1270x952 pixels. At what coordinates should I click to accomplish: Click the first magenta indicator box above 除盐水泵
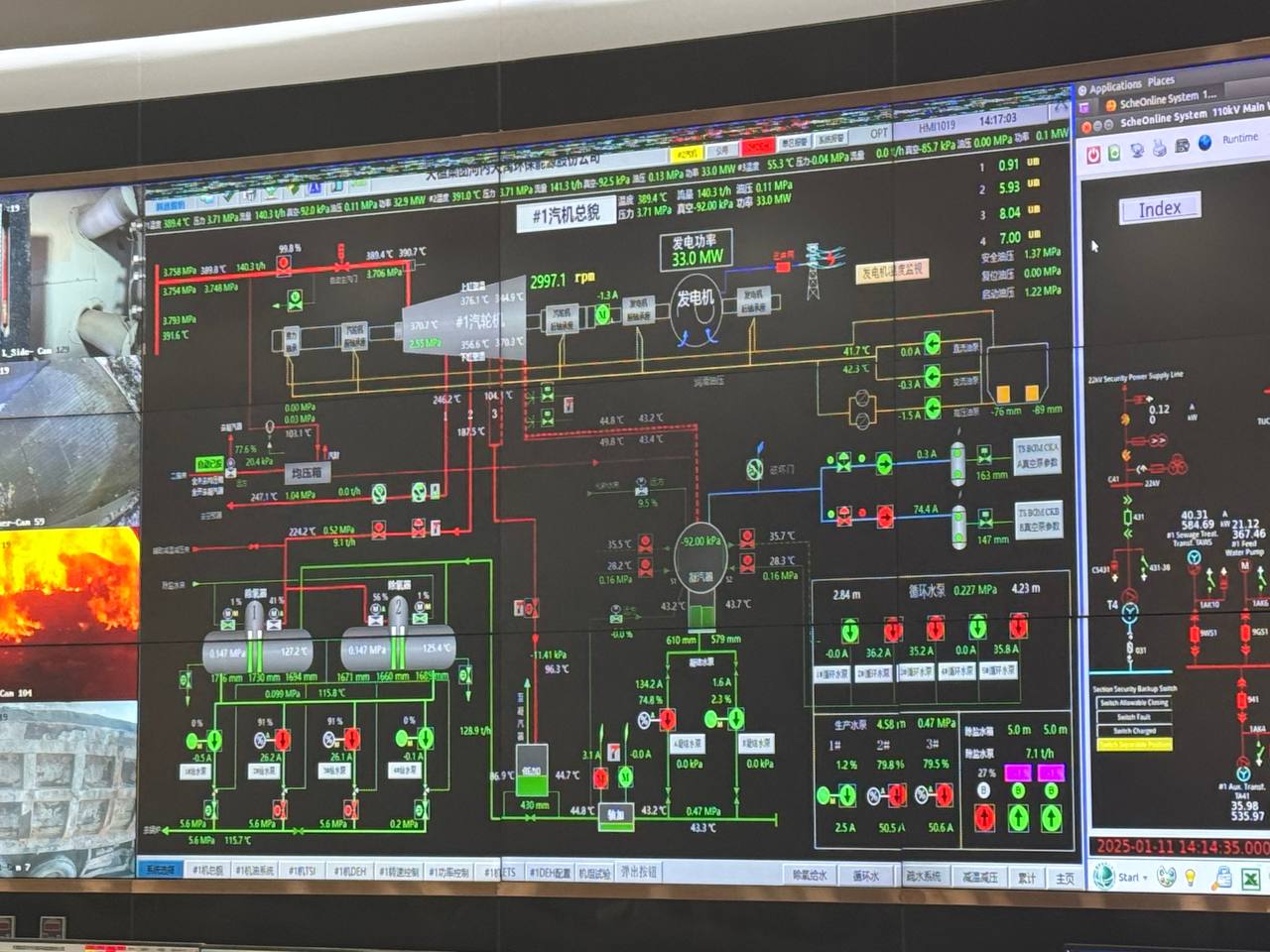(1017, 772)
